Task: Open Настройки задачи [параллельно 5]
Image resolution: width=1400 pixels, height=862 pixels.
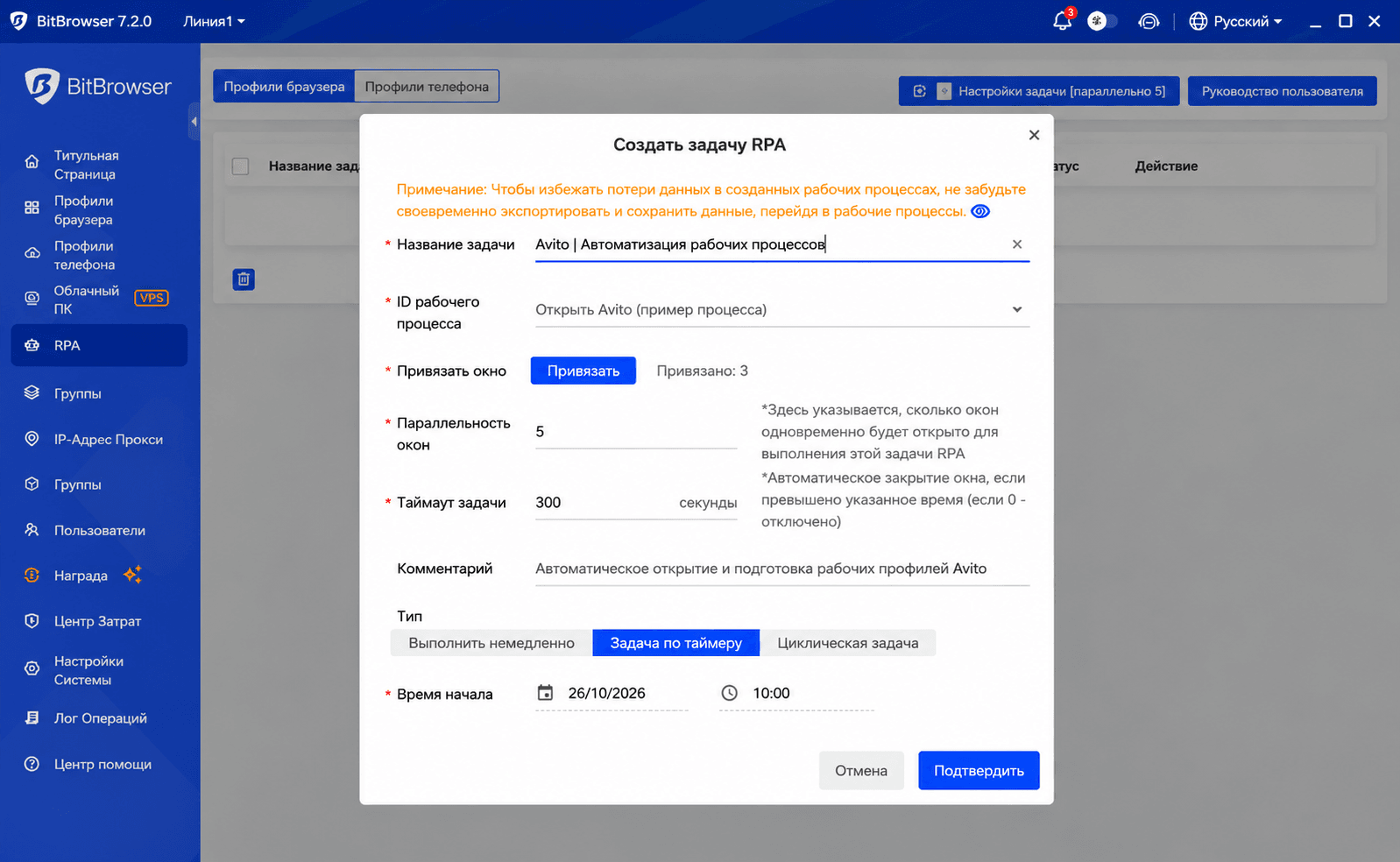Action: 1039,91
